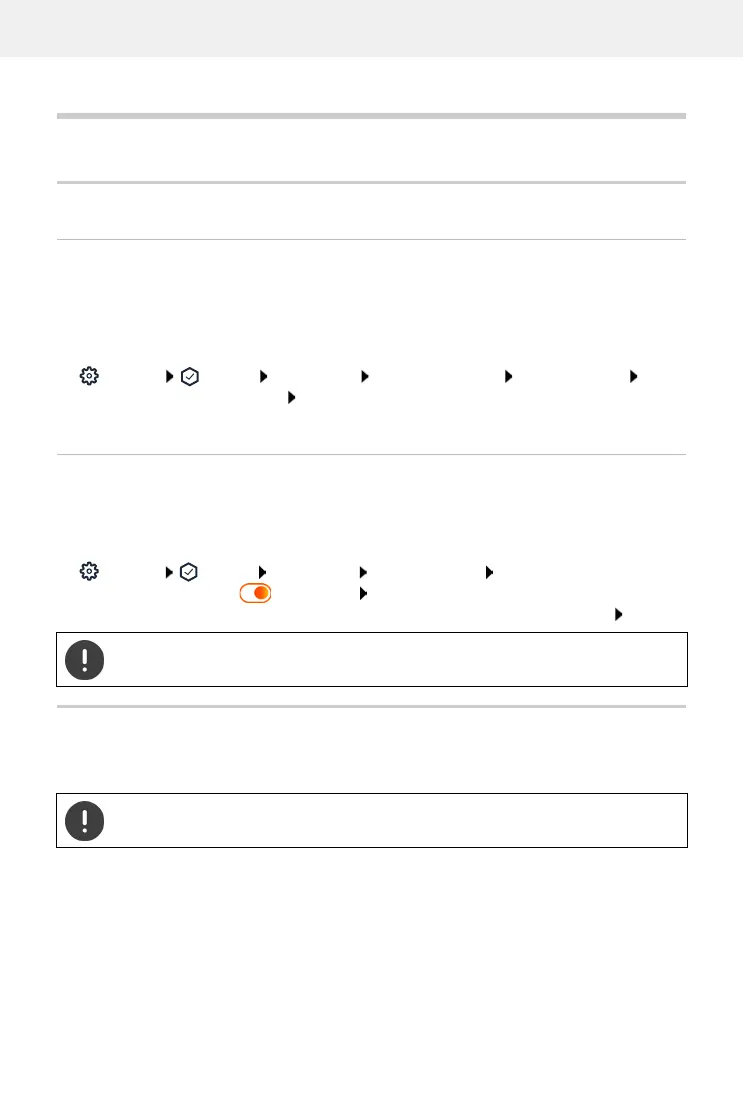The height and width of the screenshot is (1105, 743).
Task: Select the hexagon checkmark icon in the lower path
Action: tap(191, 572)
